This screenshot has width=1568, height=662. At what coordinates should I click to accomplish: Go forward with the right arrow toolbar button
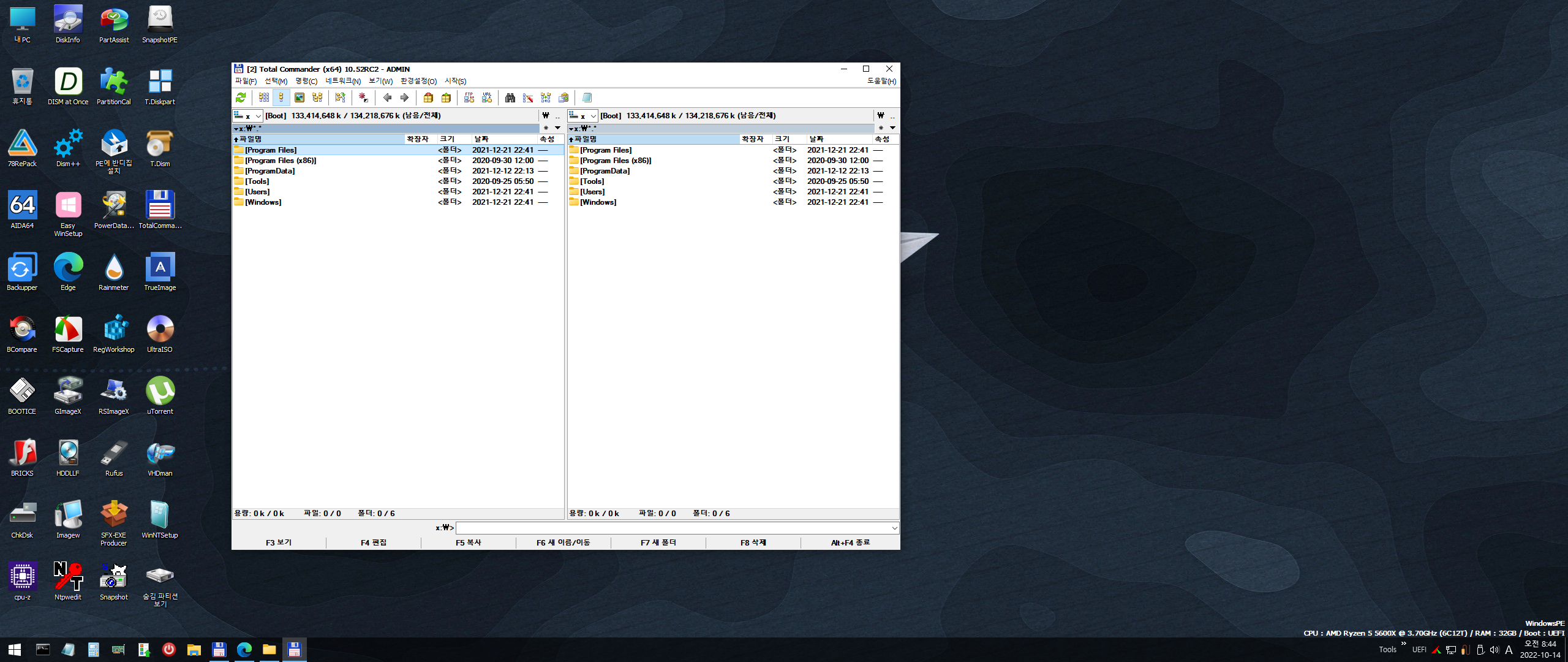tap(404, 97)
